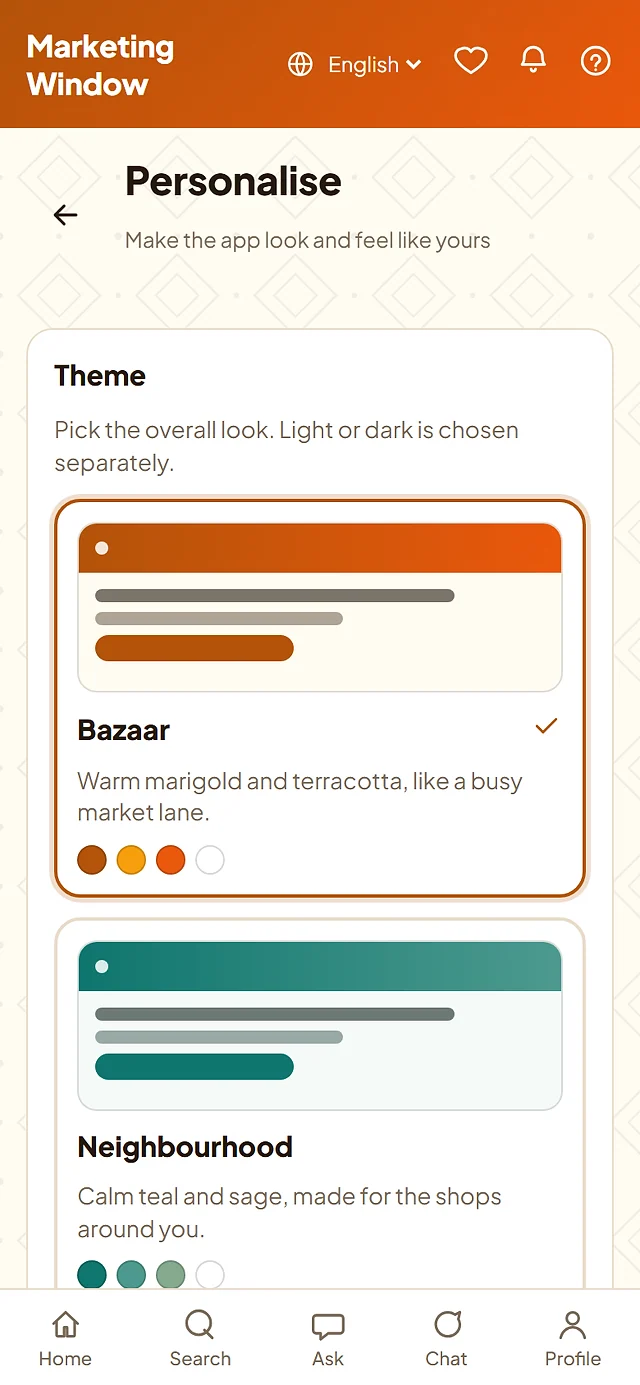Image resolution: width=640 pixels, height=1385 pixels.
Task: Click the Bazaar selected checkmark
Action: coord(546,726)
